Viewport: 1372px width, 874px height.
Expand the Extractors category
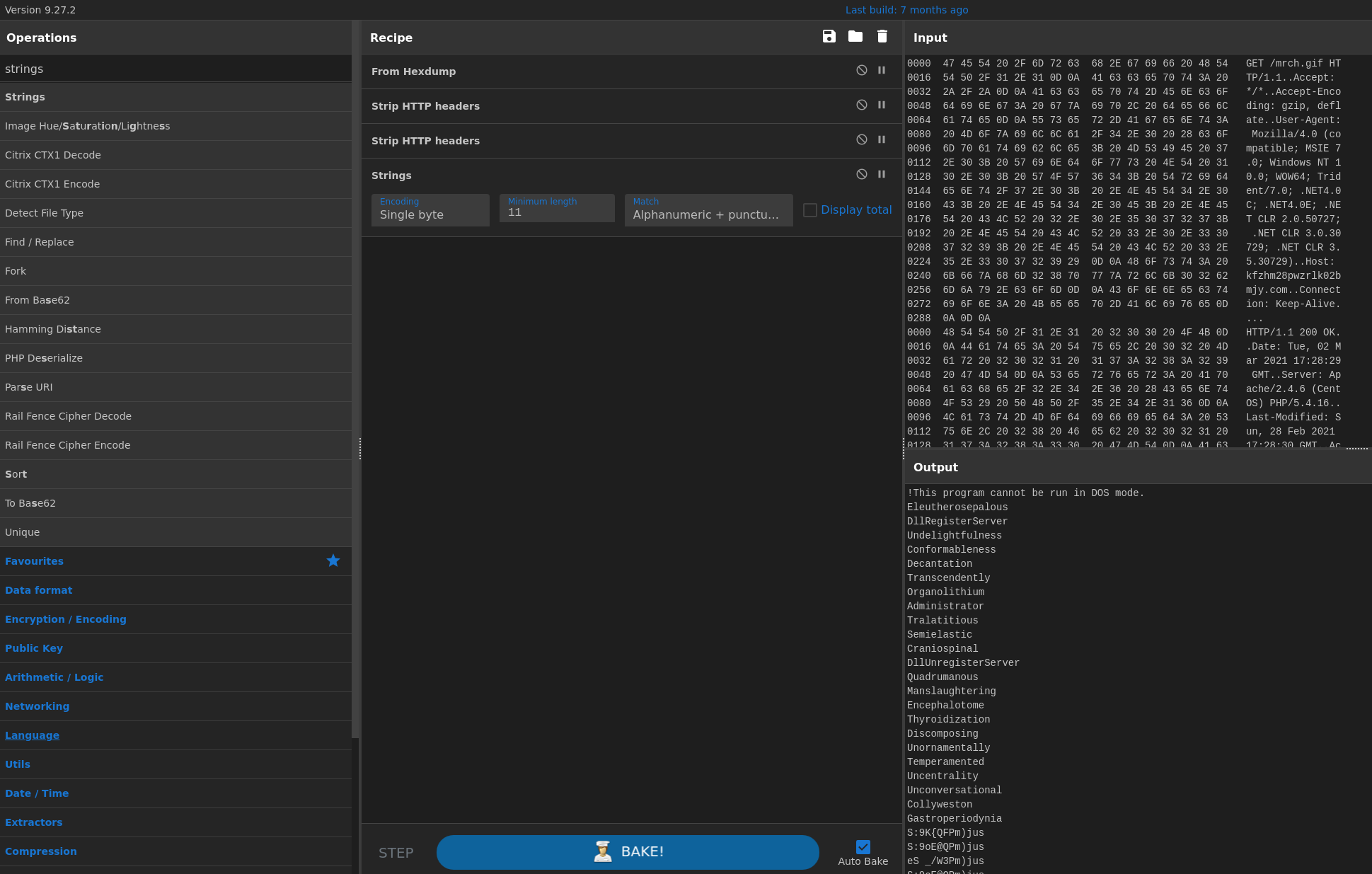click(x=175, y=822)
